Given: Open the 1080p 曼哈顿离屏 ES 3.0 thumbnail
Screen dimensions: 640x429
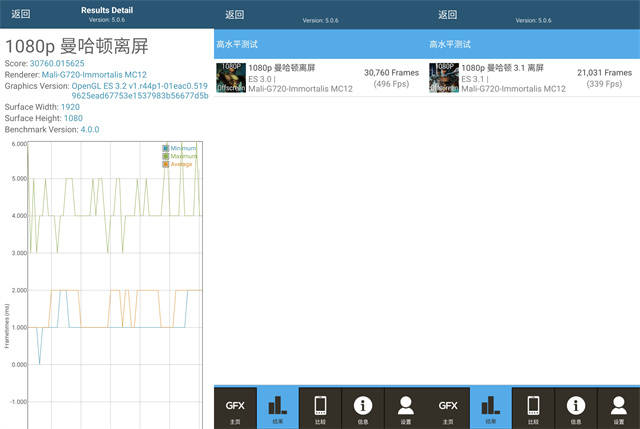Looking at the screenshot, I should tap(231, 78).
